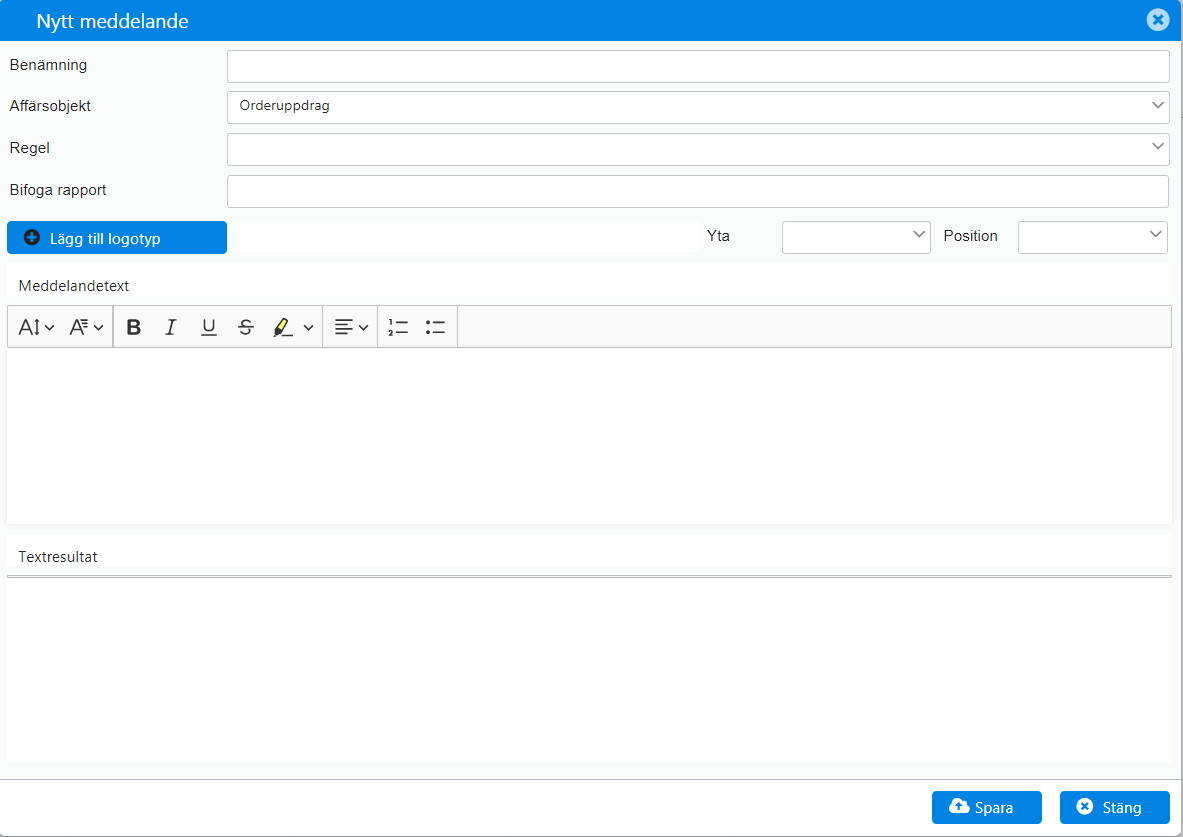Viewport: 1183px width, 837px height.
Task: Insert a bulleted list
Action: pos(435,327)
